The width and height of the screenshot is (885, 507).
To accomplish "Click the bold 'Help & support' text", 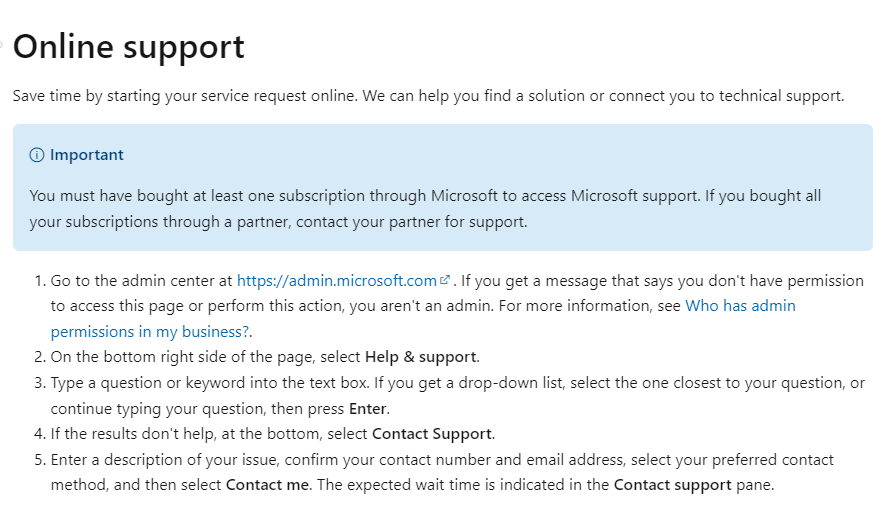I will [x=421, y=357].
